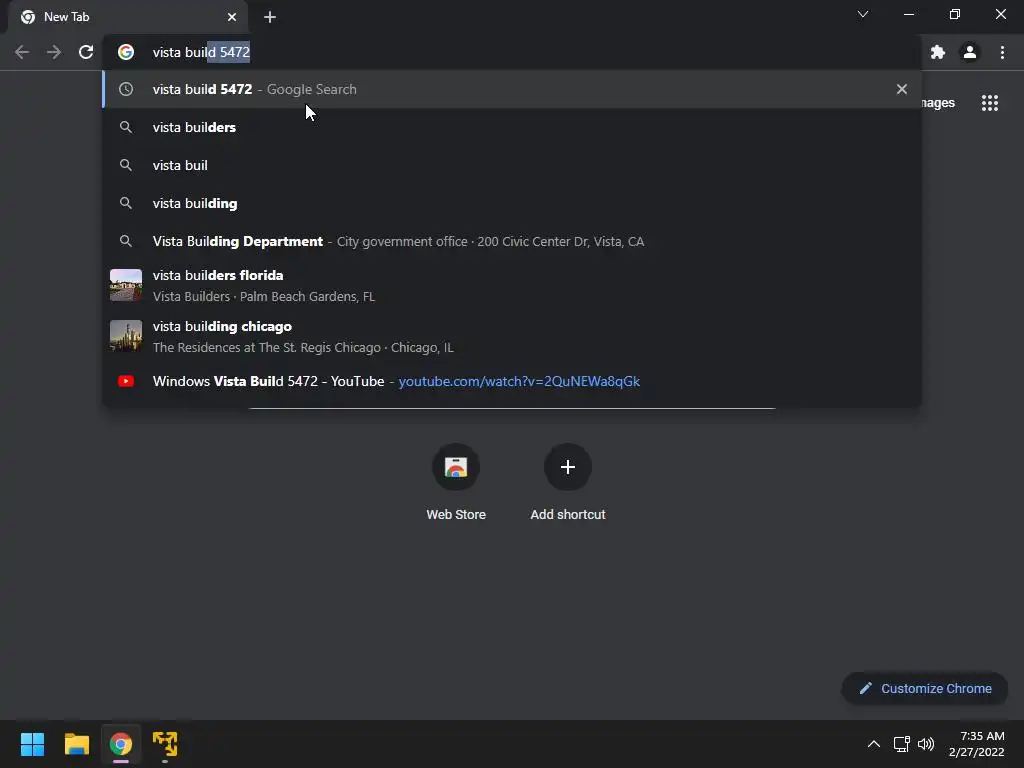Expand the tab search chevron
The width and height of the screenshot is (1024, 768).
click(863, 14)
